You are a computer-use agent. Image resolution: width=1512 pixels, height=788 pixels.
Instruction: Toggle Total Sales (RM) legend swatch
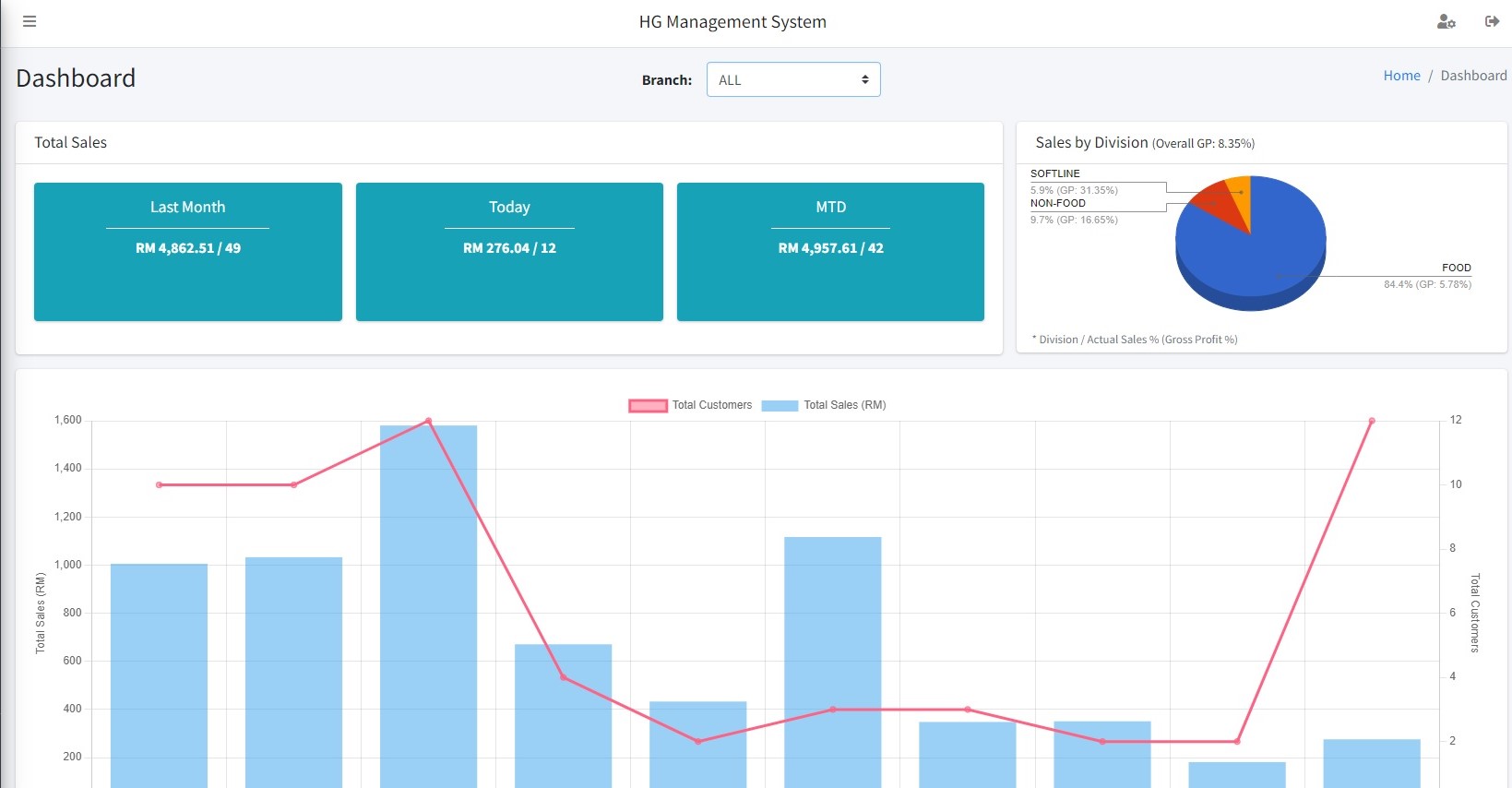(780, 405)
